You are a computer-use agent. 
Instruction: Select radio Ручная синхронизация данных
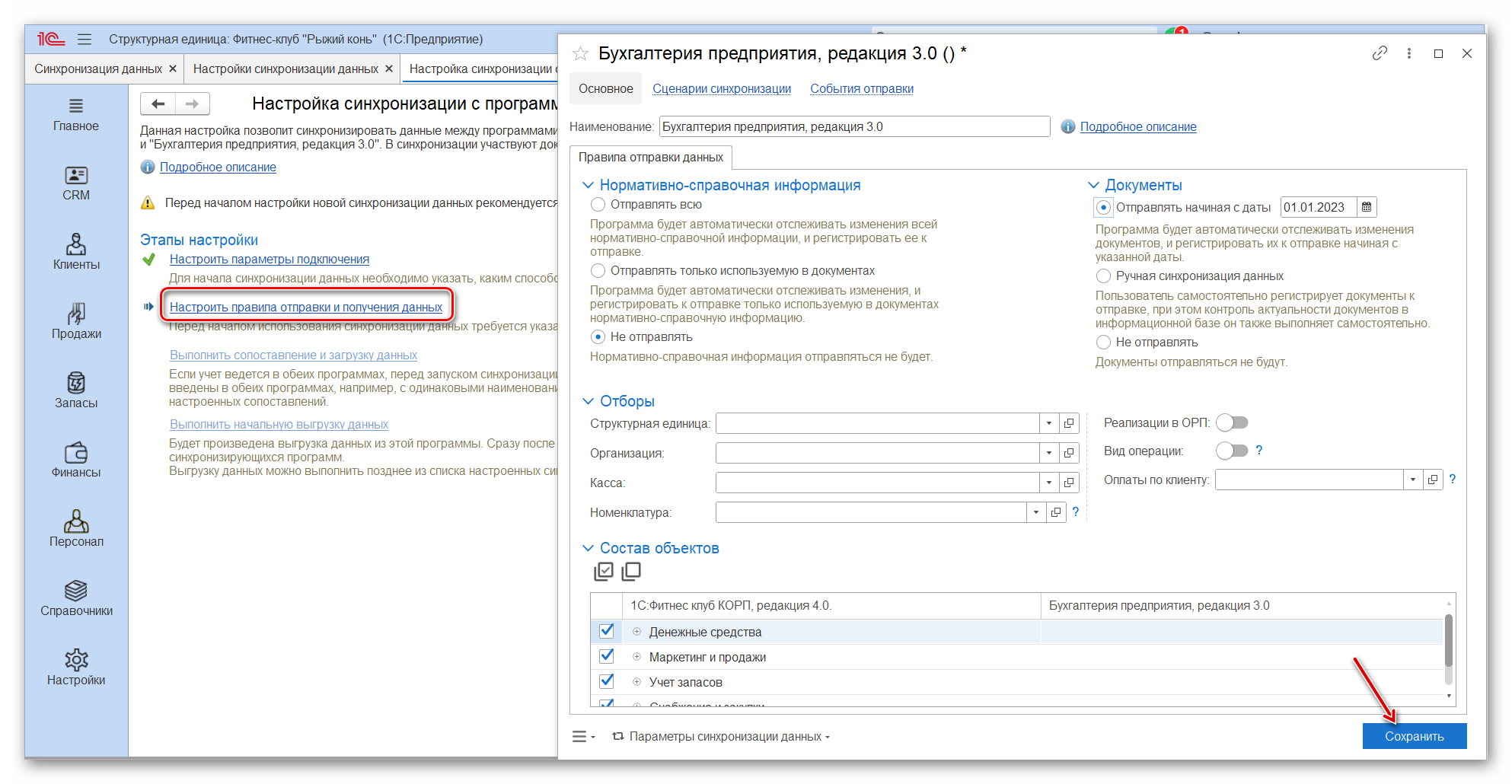1104,276
